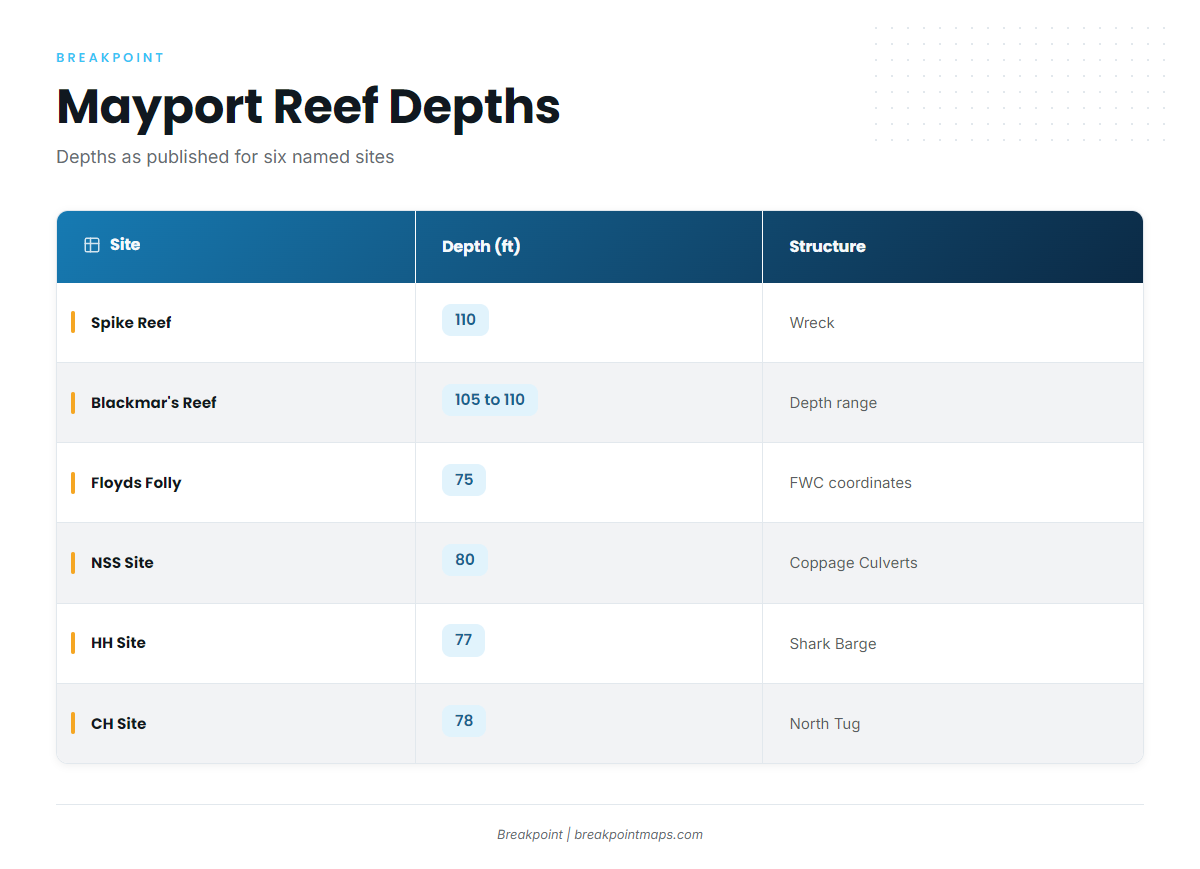
Task: Click the 78 depth badge
Action: 464,721
